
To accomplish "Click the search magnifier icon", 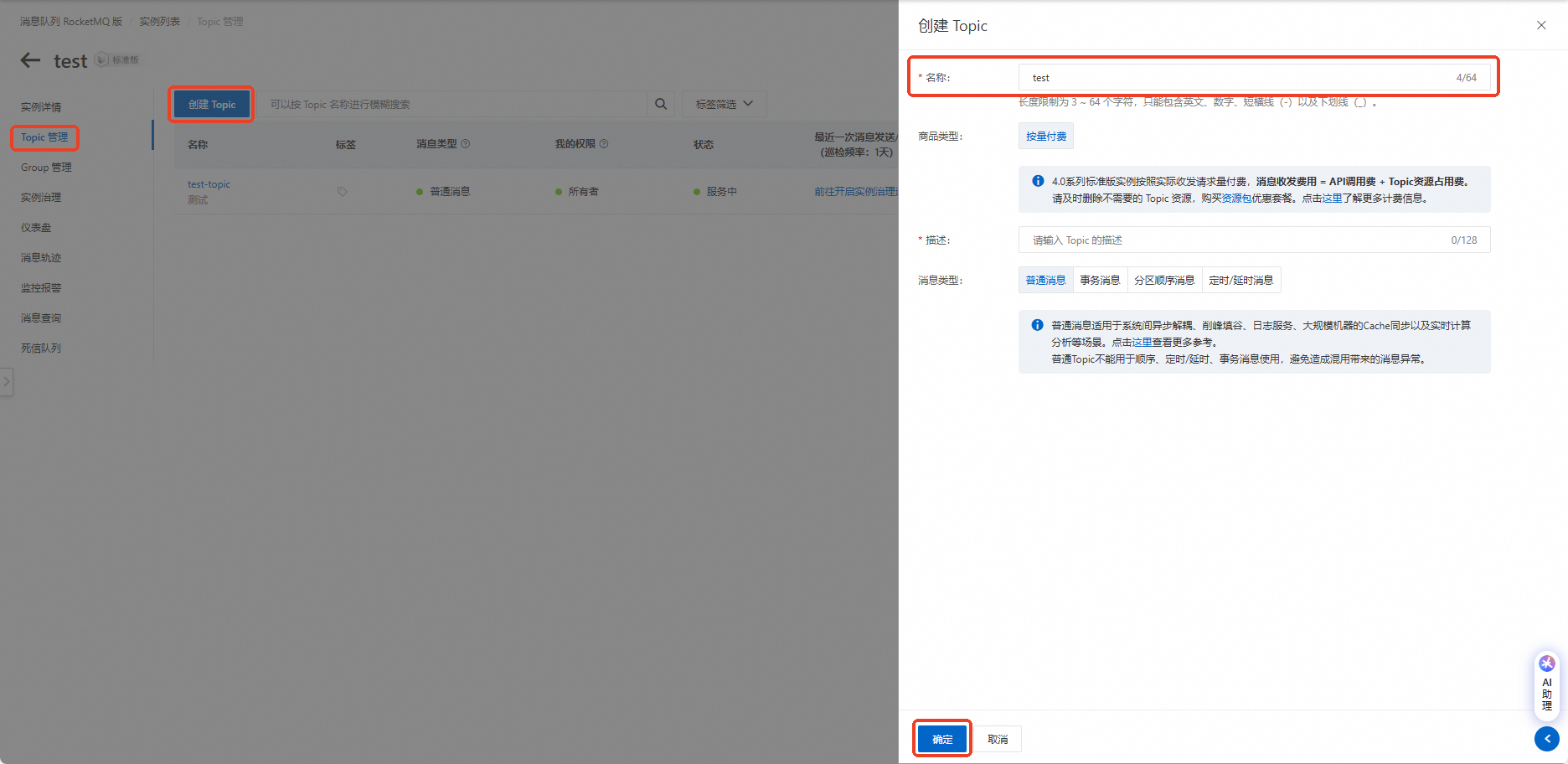I will pyautogui.click(x=661, y=104).
